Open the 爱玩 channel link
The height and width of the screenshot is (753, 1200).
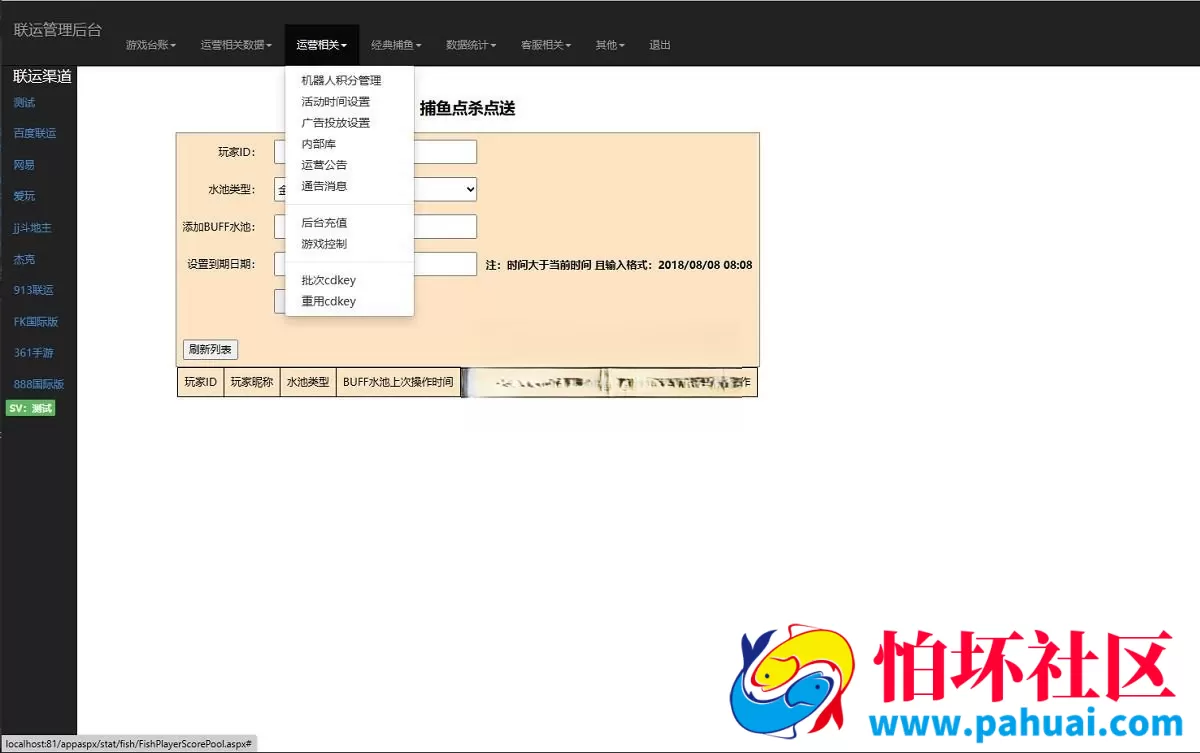point(24,196)
